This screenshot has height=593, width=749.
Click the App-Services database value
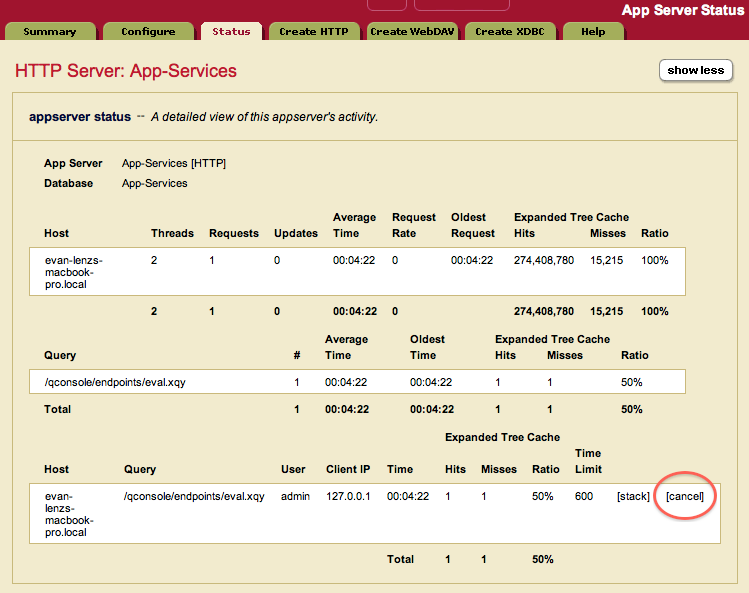(x=154, y=183)
